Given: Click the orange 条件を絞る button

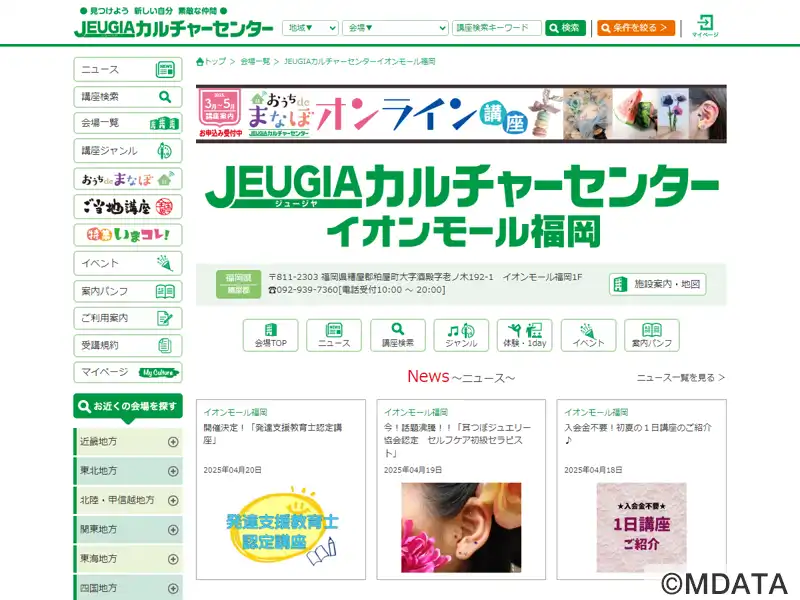Looking at the screenshot, I should point(636,28).
